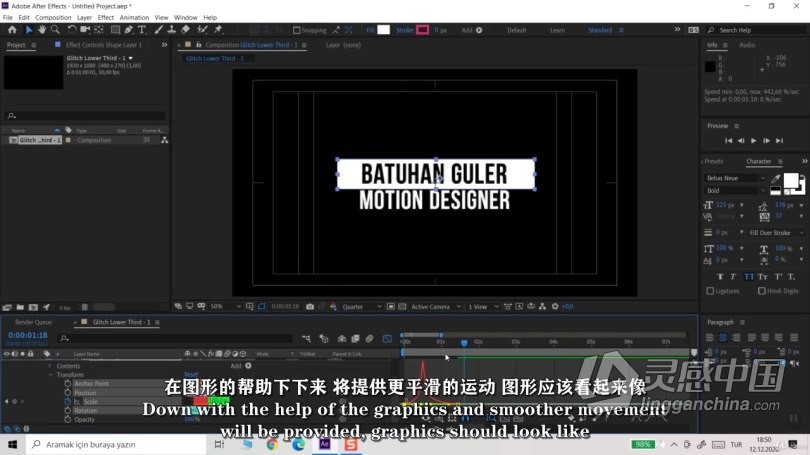Create a new folder in Project panel
Screen dimensions: 810x455
click(x=20, y=307)
